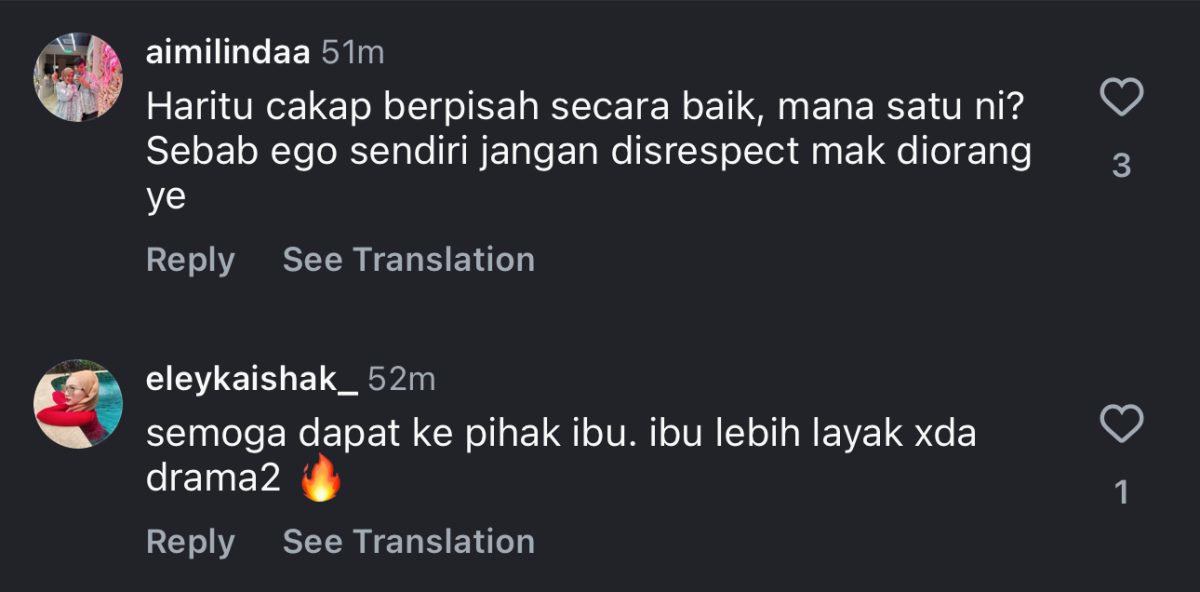The image size is (1200, 592).
Task: Open aimilindaa's profile picture
Action: coord(78,78)
